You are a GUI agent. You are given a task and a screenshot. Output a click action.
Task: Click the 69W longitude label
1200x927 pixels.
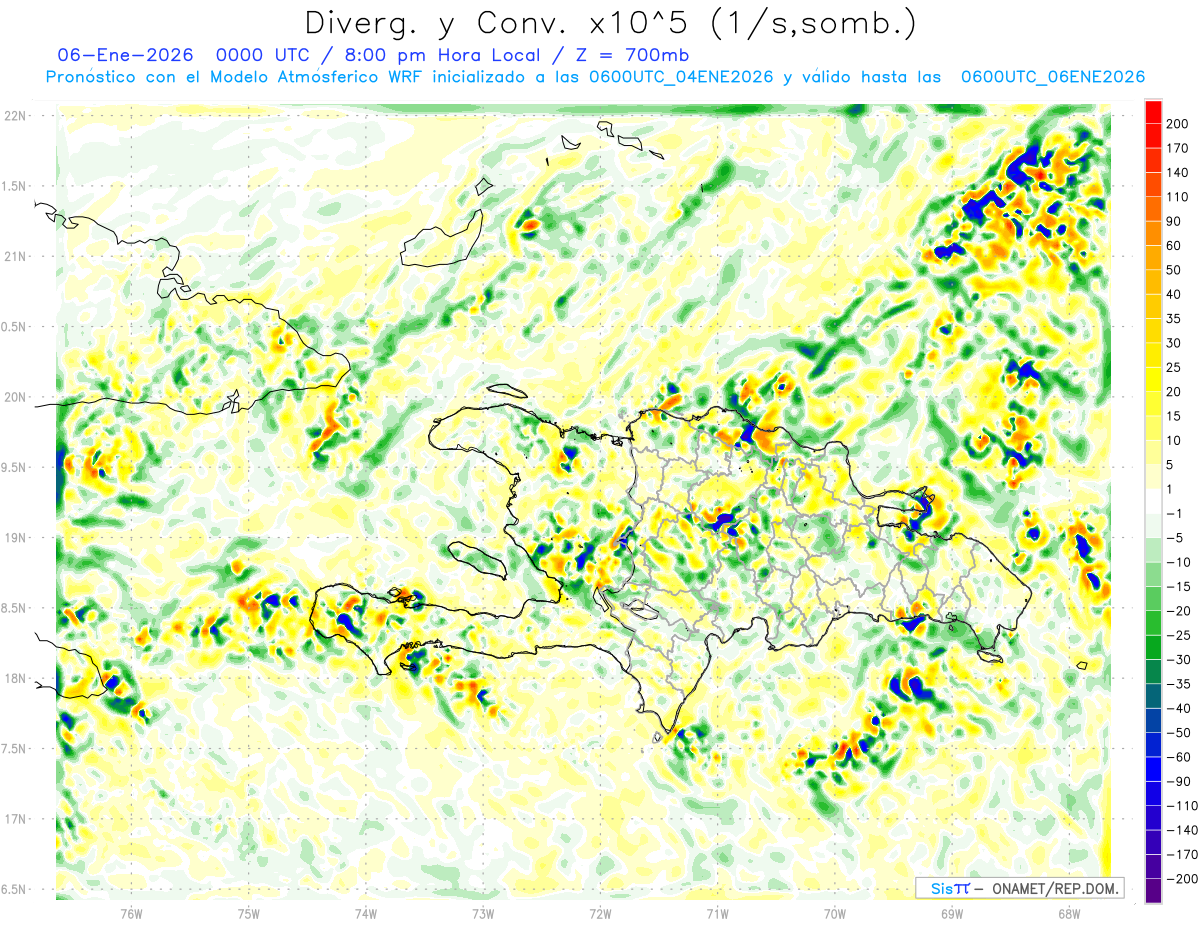[952, 913]
